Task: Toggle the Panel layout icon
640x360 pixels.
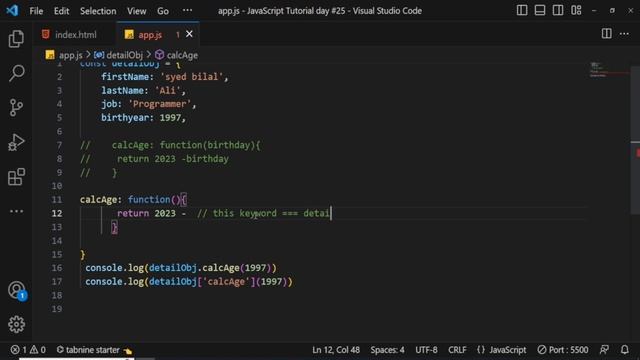Action: 540,10
